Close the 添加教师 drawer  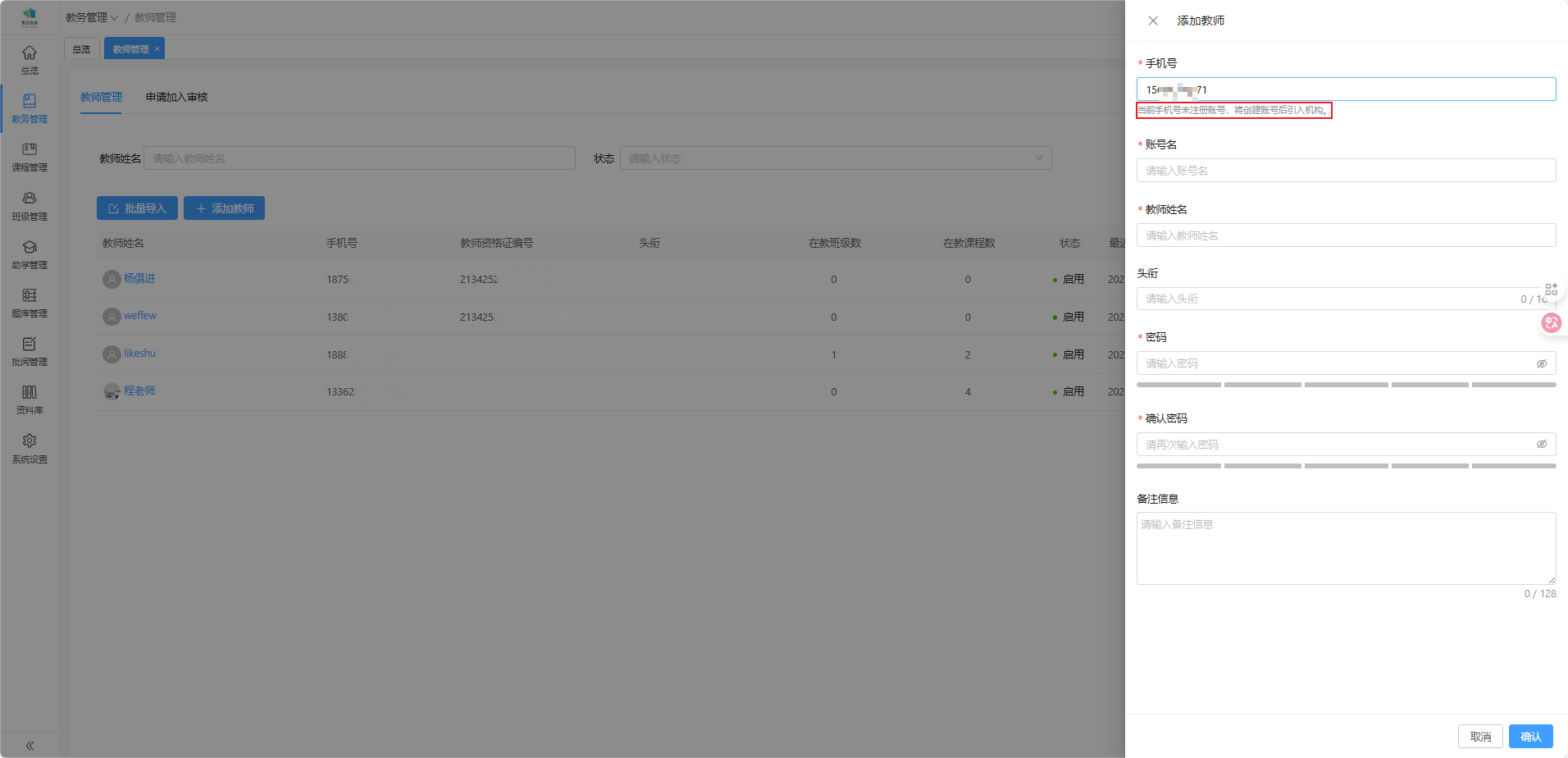click(1153, 21)
